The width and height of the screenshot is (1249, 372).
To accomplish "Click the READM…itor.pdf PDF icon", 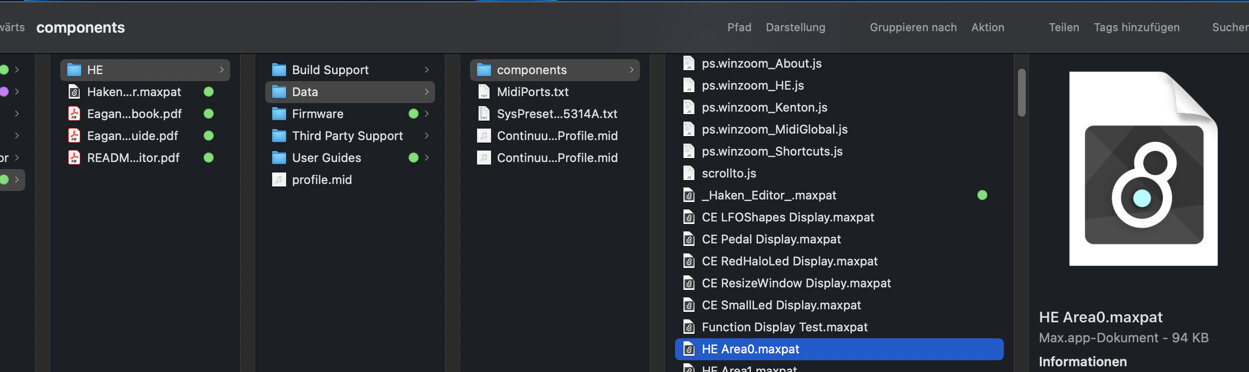I will point(74,158).
